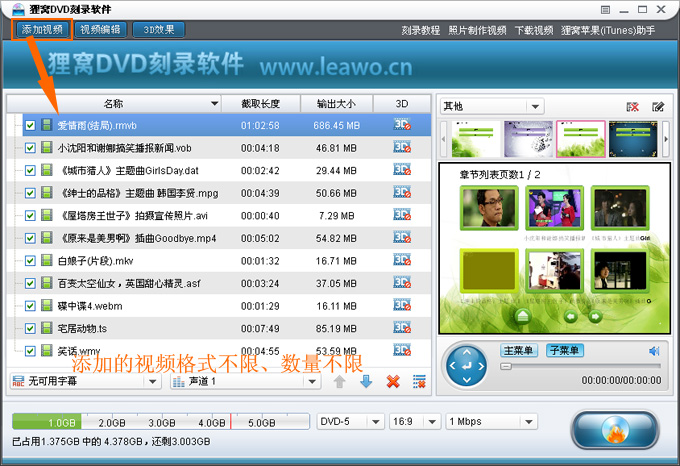This screenshot has height=466, width=680.
Task: Click the menu home button in preview
Action: 523,316
